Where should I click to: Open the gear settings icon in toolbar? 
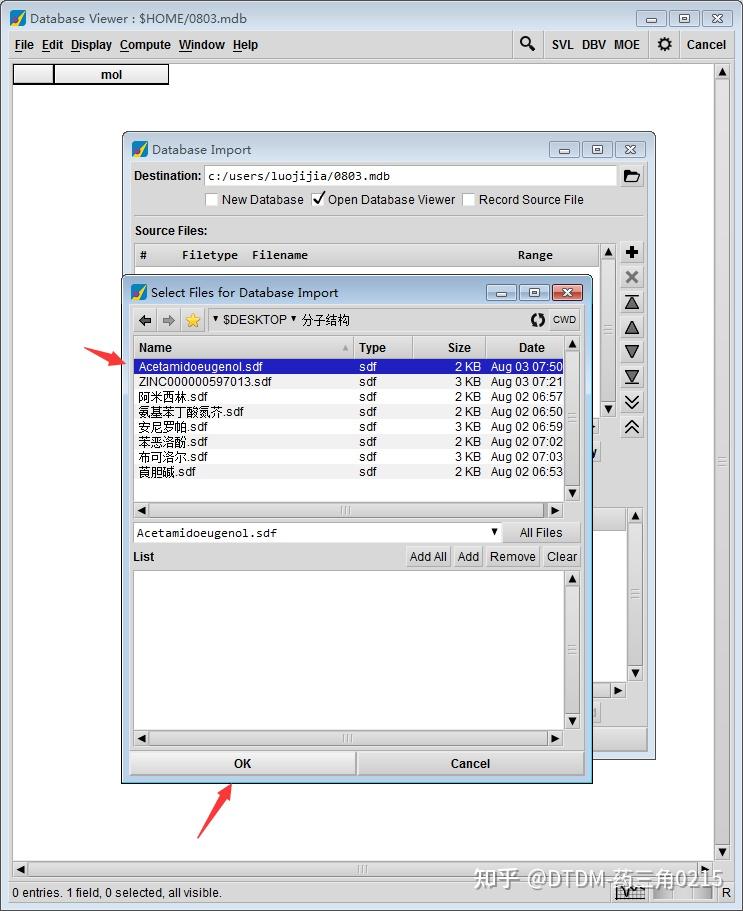click(x=664, y=44)
